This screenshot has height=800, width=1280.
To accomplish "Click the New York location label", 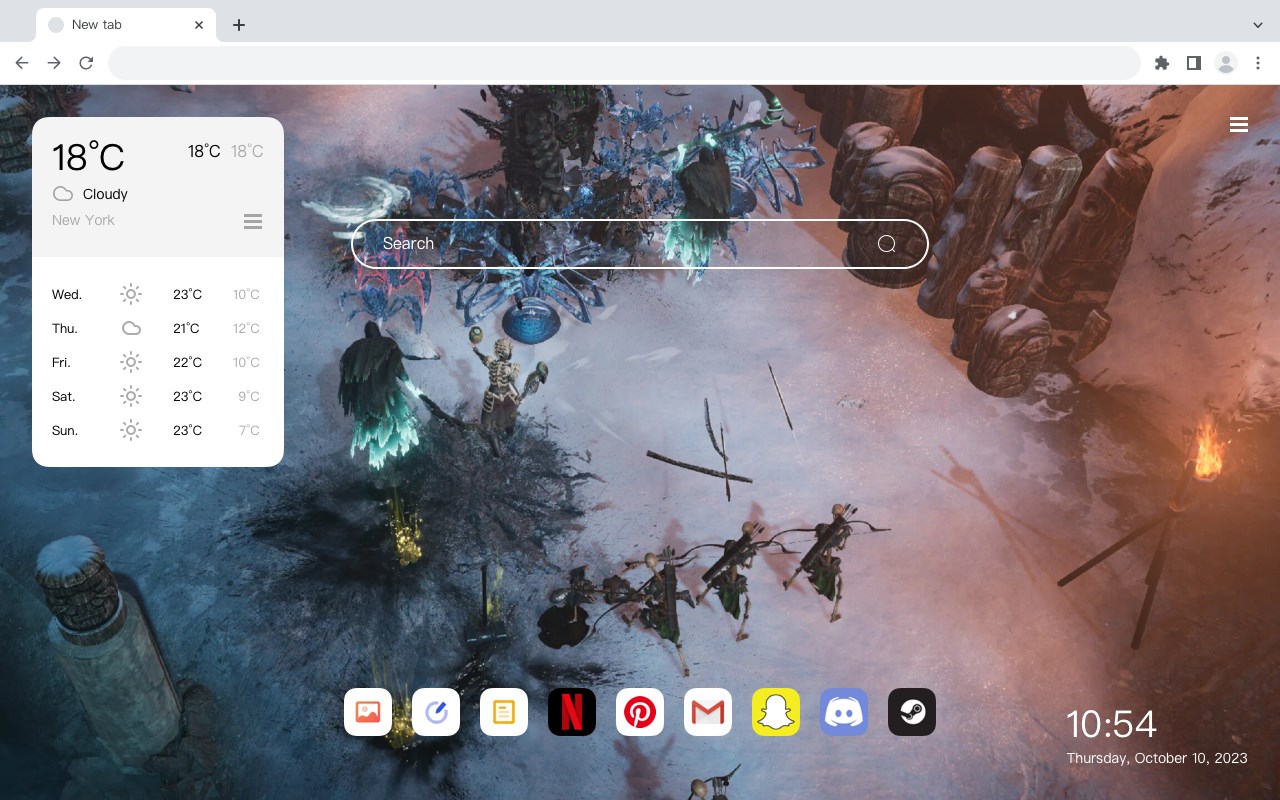I will pos(83,220).
